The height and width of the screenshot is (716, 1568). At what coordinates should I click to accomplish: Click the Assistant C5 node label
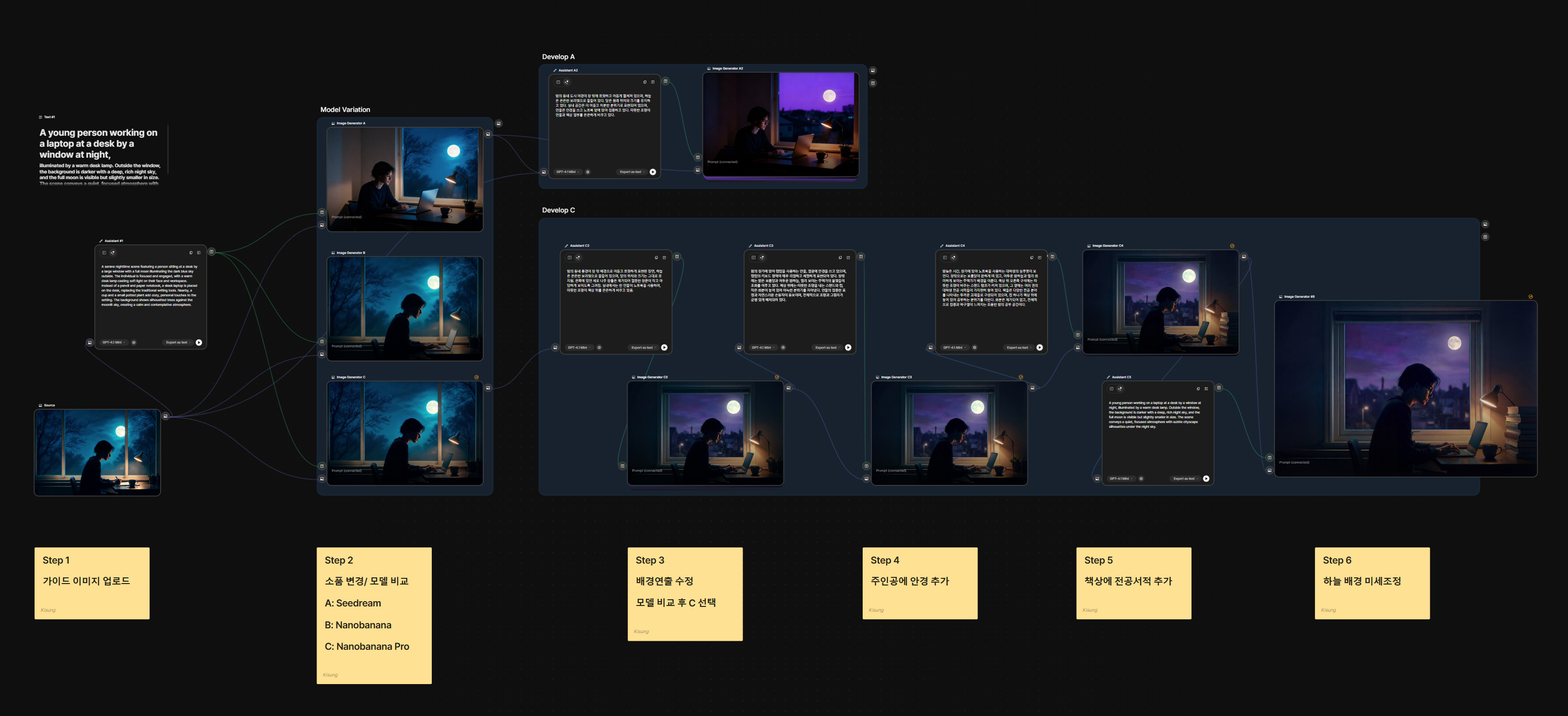tap(1121, 377)
